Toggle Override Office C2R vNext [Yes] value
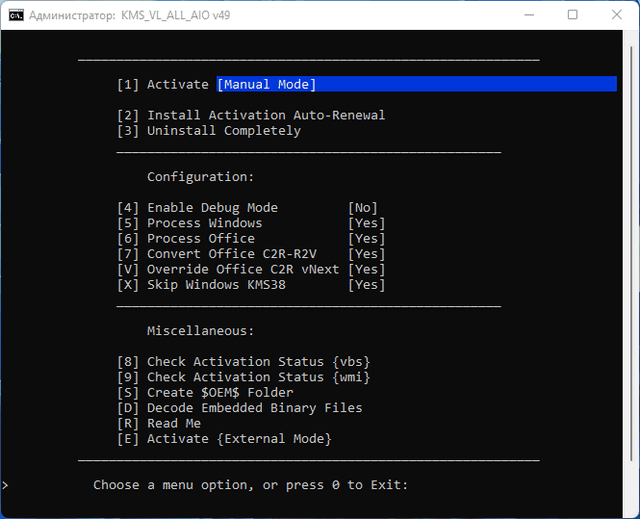Screen dimensions: 640x519 [366, 269]
